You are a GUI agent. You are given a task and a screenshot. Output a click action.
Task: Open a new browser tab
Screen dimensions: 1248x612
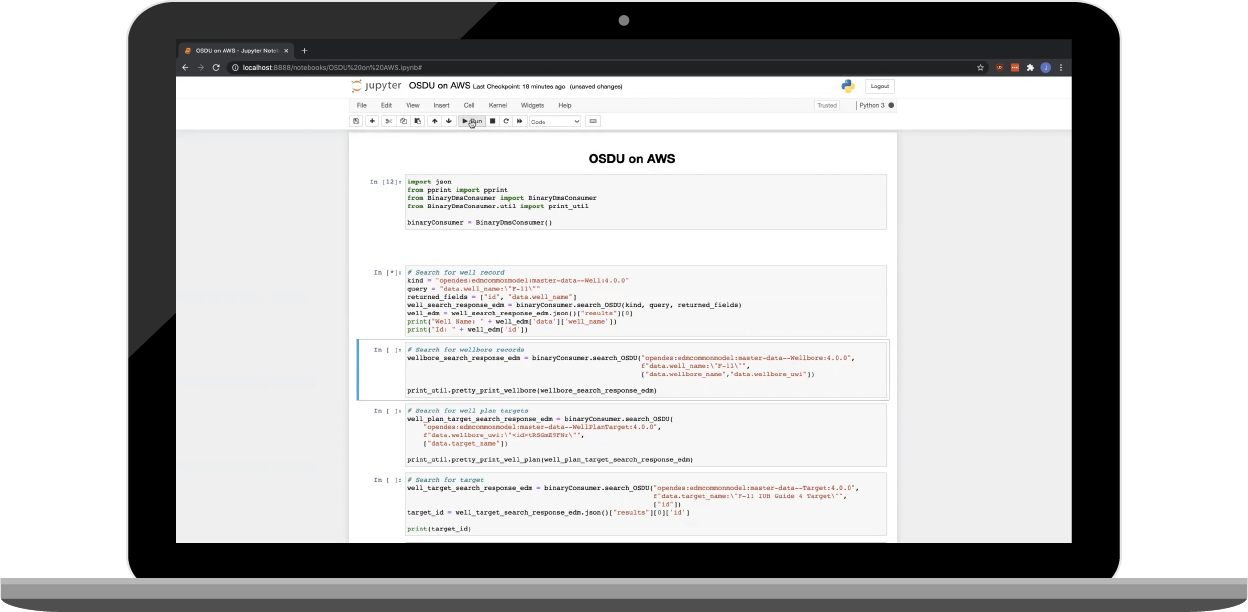pyautogui.click(x=304, y=50)
